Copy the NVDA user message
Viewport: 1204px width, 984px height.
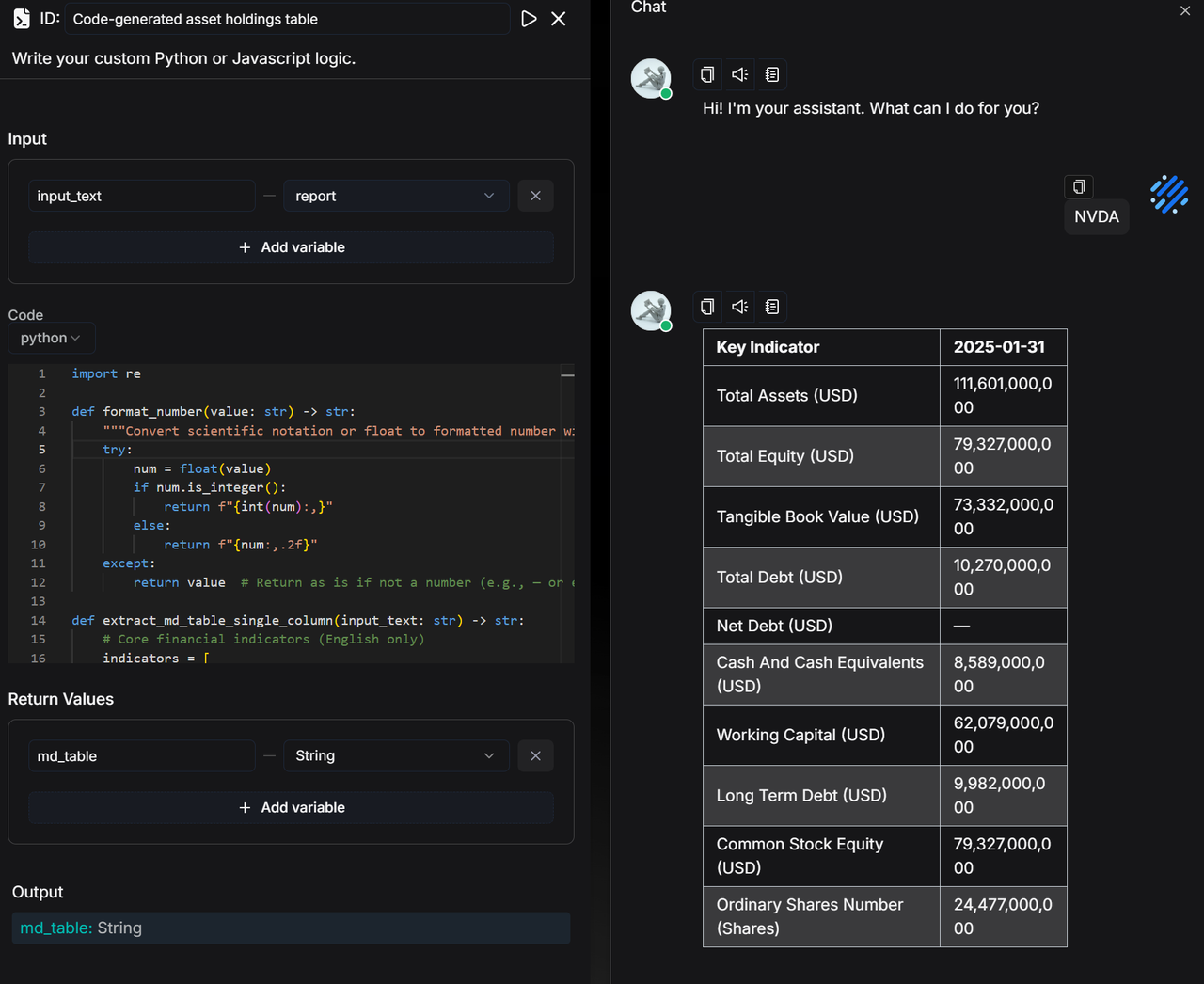click(1079, 186)
